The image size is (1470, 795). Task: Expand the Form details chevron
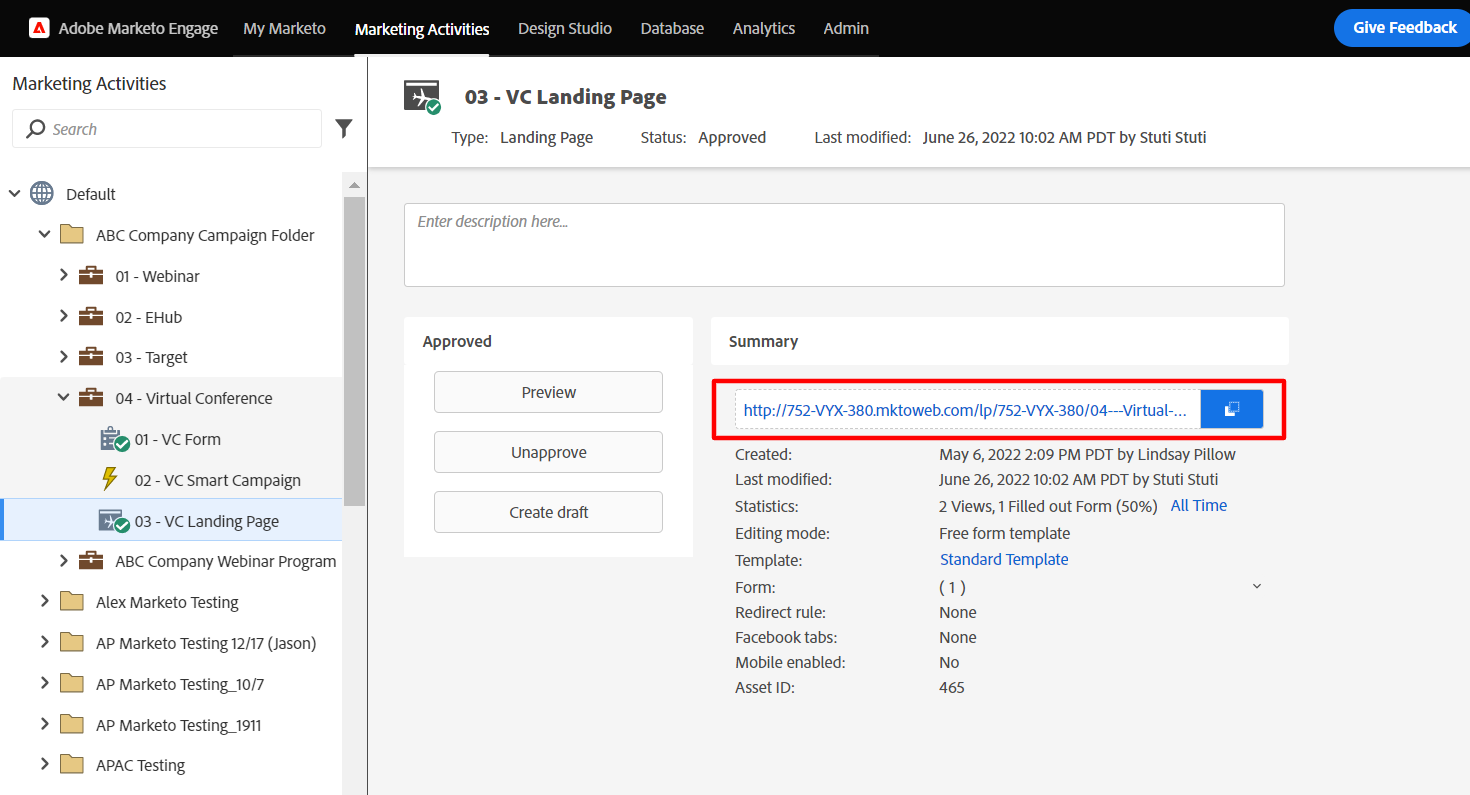click(x=1257, y=587)
